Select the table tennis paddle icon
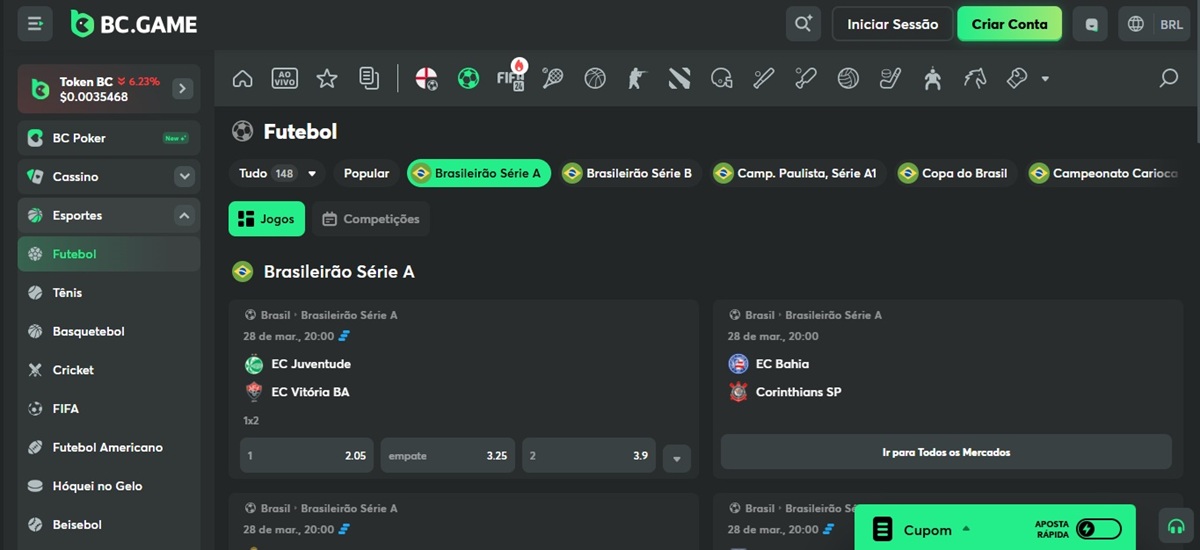This screenshot has height=550, width=1200. coord(806,78)
